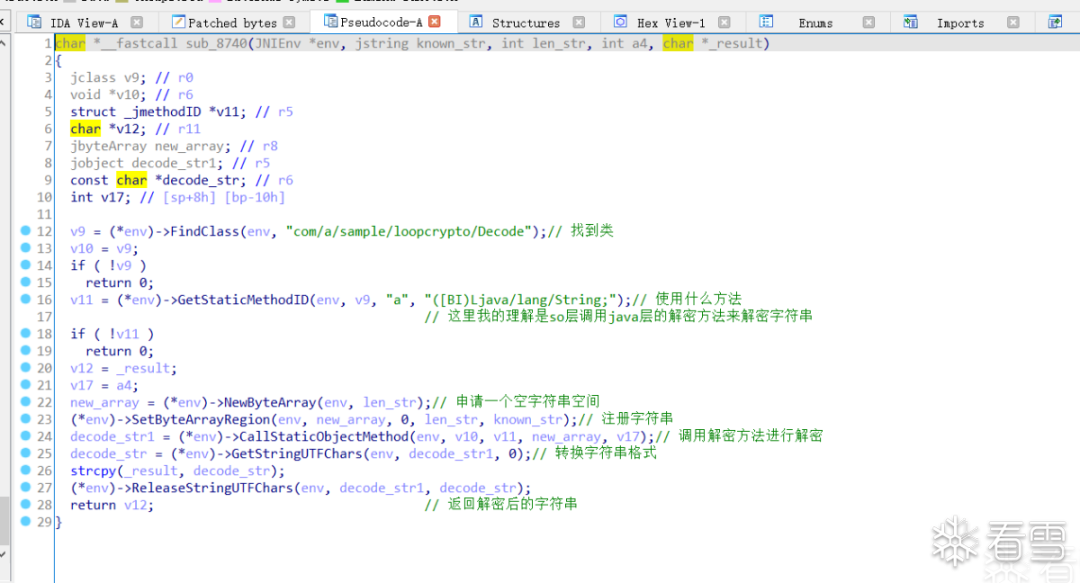
Task: Click the left panel vertical scrollbar thumb
Action: coord(4,520)
